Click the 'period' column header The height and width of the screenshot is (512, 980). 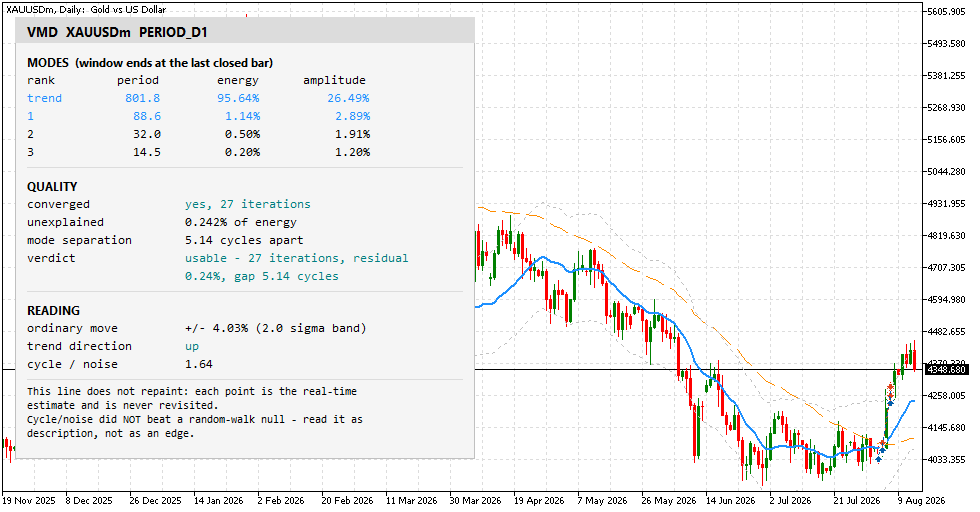coord(138,80)
